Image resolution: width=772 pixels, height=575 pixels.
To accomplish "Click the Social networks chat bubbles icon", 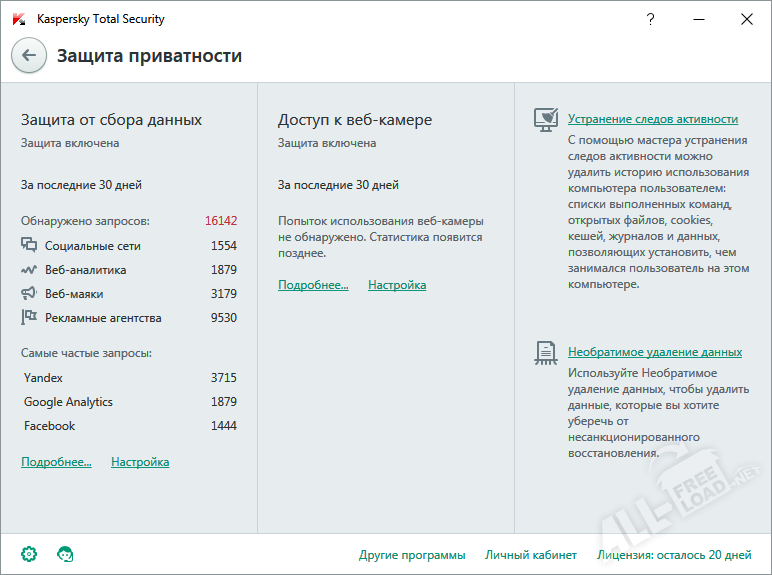I will coord(29,245).
